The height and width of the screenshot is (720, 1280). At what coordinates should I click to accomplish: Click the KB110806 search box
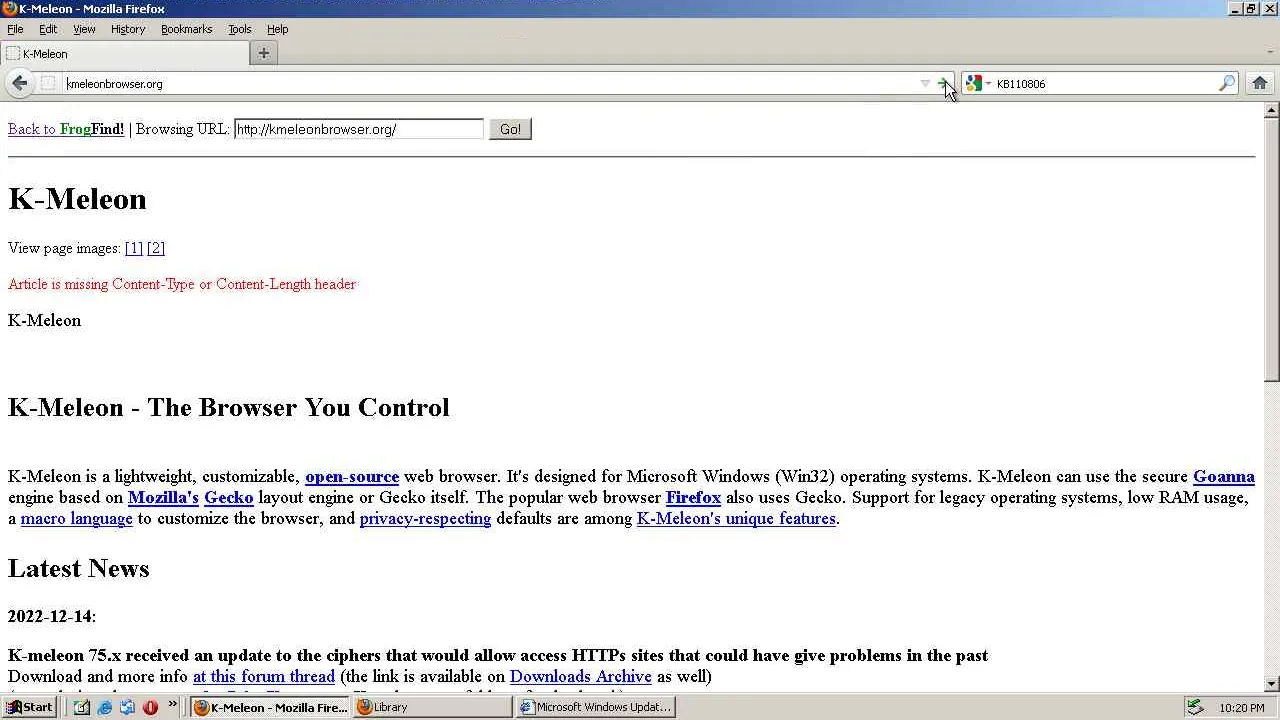[1104, 84]
